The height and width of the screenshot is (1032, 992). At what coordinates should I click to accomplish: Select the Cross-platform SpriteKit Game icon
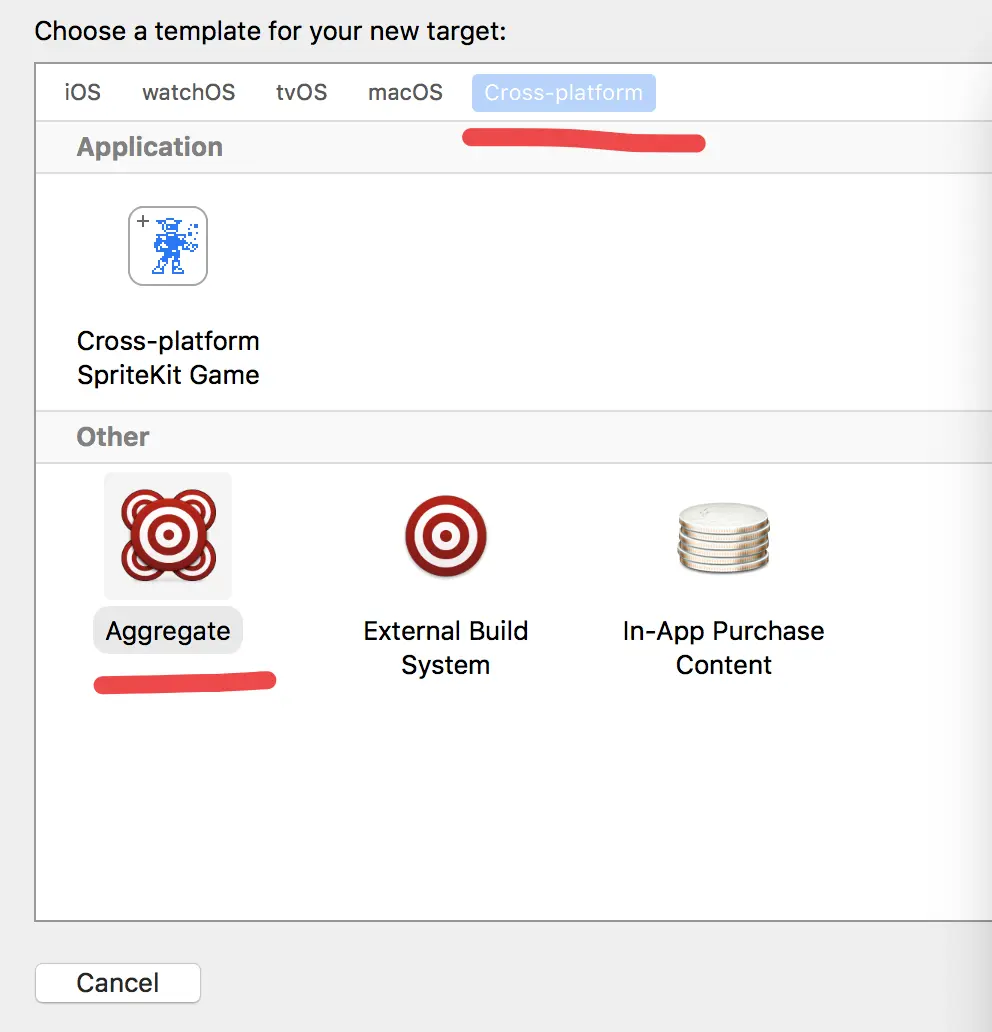[168, 246]
